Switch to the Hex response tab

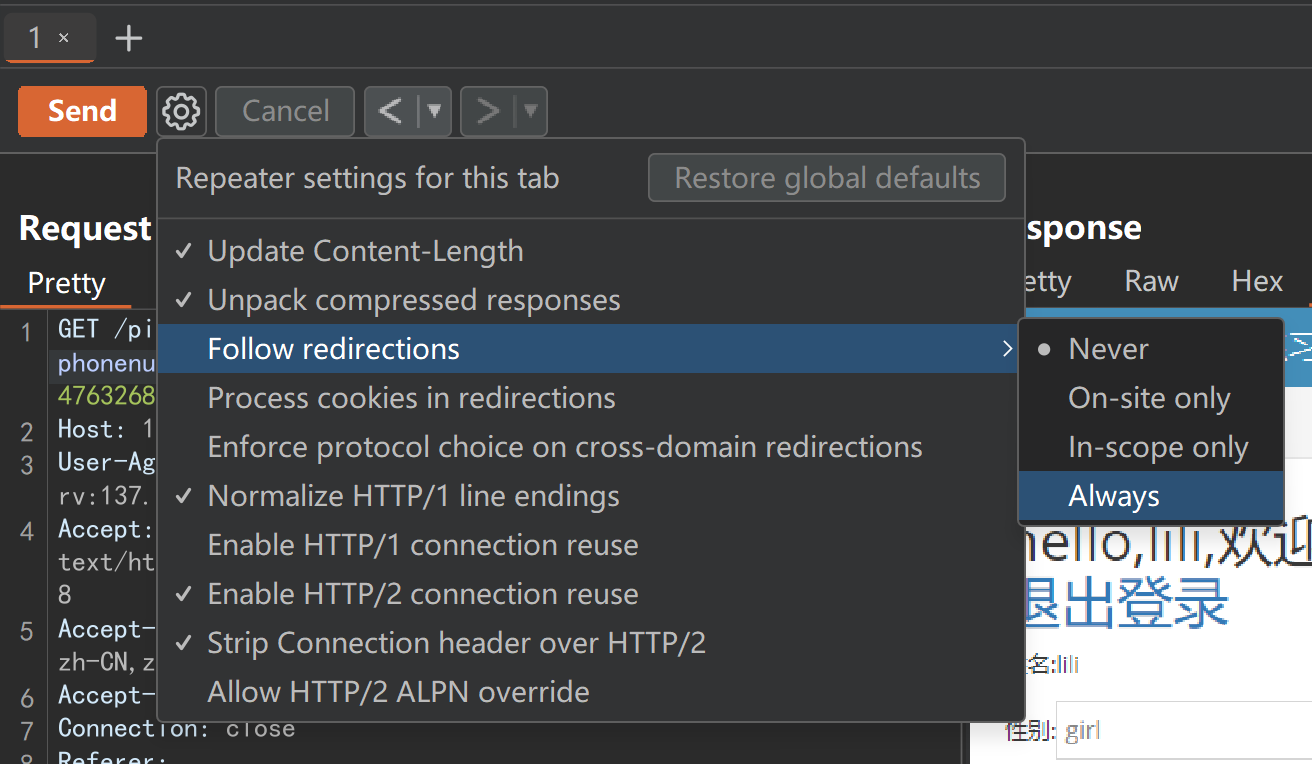pyautogui.click(x=1257, y=281)
